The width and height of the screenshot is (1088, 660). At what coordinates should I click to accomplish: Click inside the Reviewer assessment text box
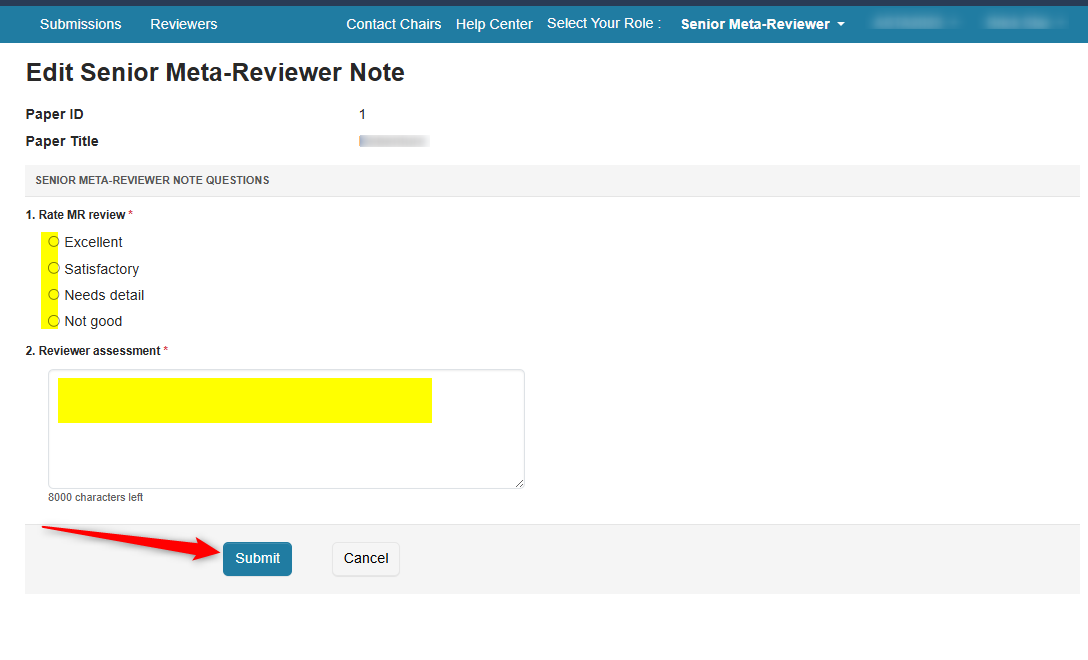coord(286,428)
